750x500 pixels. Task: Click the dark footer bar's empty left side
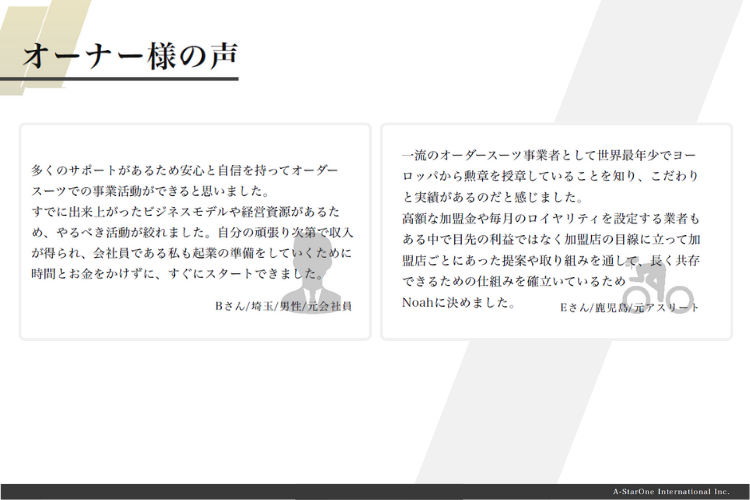coord(200,492)
